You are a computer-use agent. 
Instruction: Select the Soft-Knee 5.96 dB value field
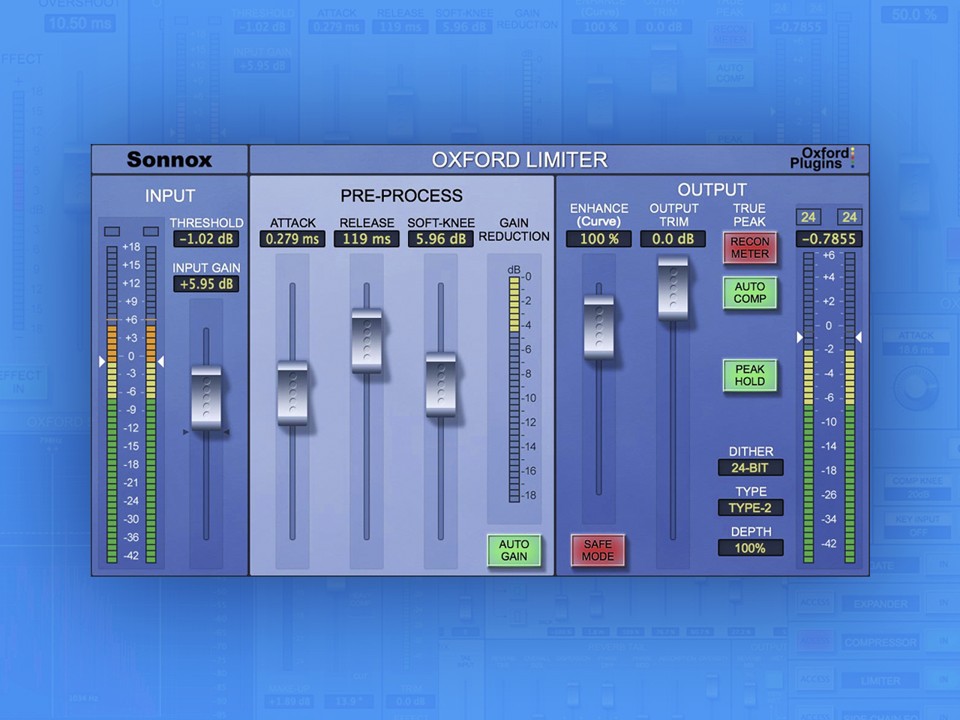(441, 239)
